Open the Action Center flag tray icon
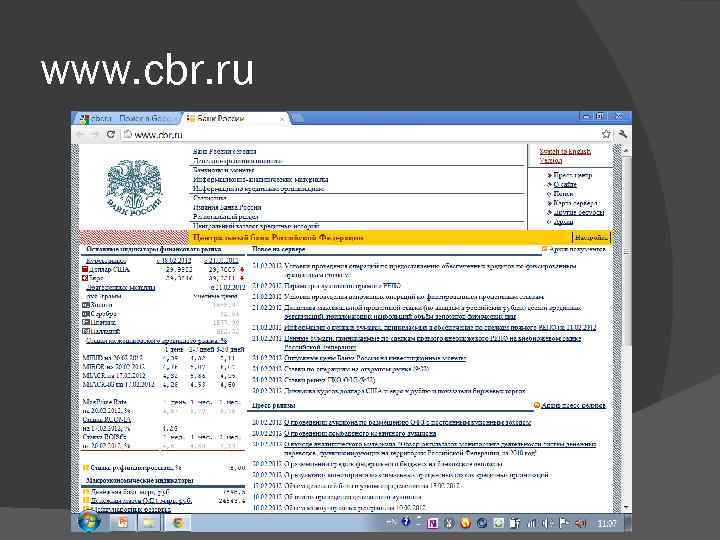Image resolution: width=720 pixels, height=540 pixels. point(564,523)
